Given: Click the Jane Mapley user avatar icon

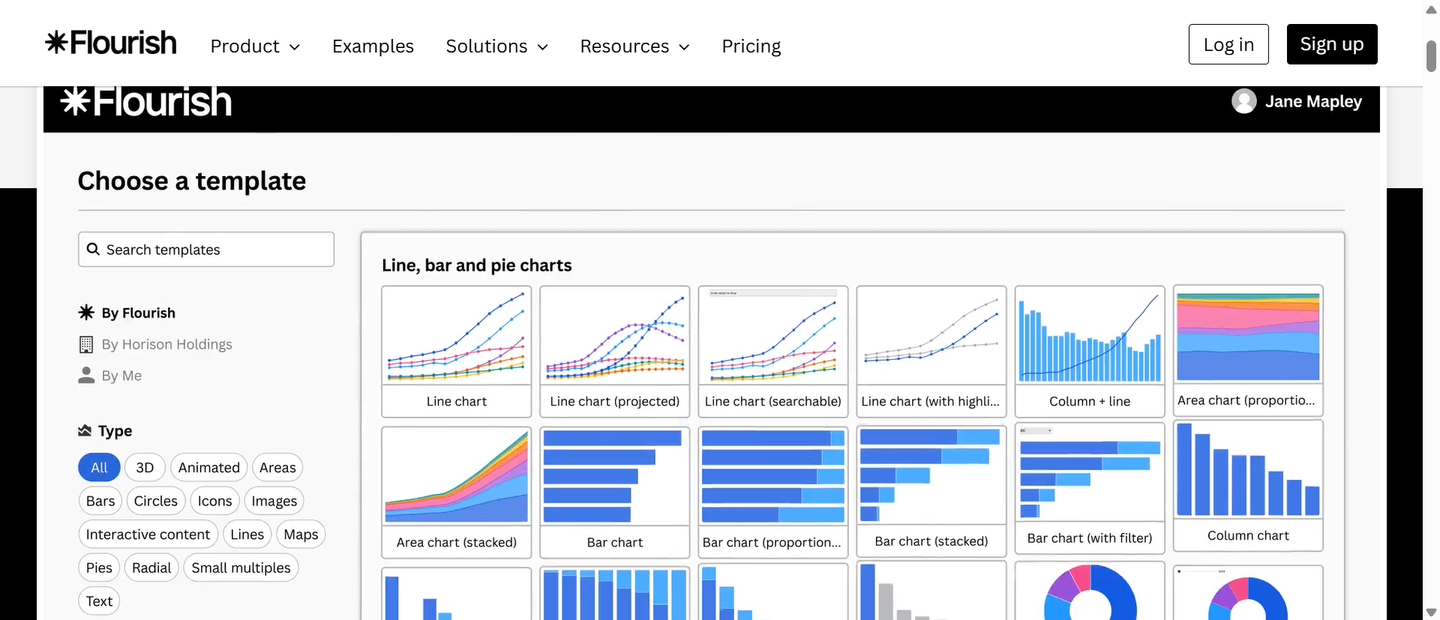Looking at the screenshot, I should (x=1244, y=101).
